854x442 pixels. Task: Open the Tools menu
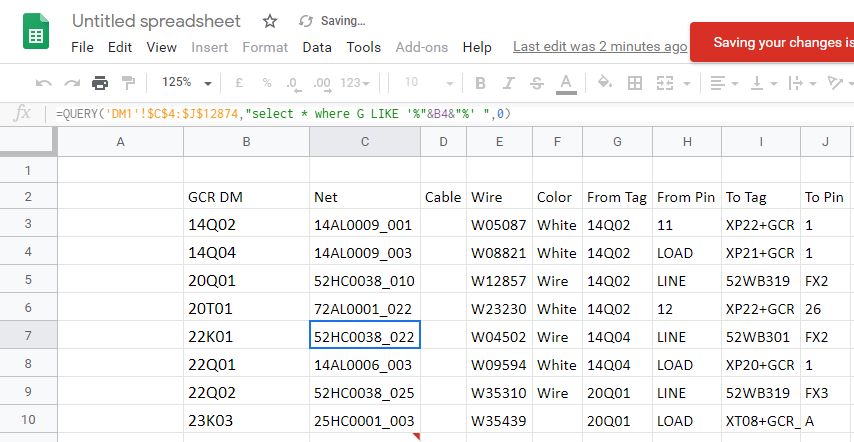tap(363, 47)
